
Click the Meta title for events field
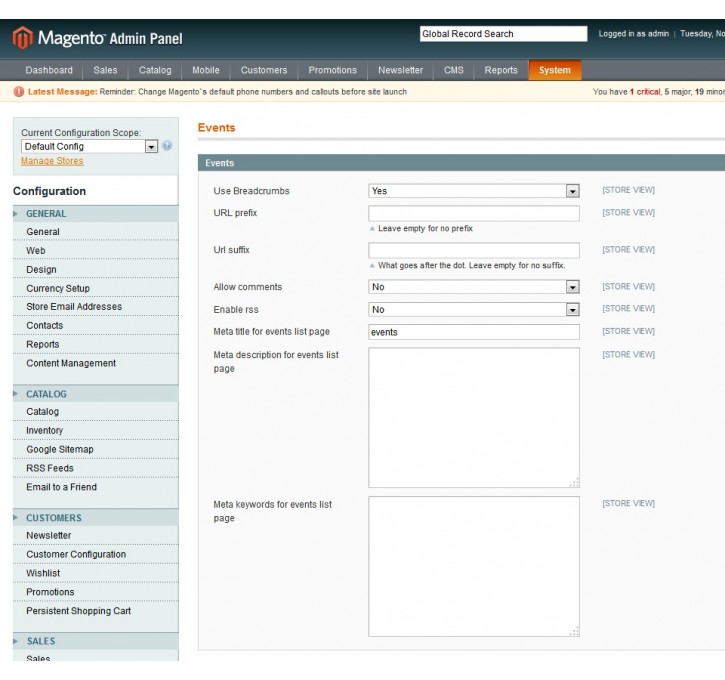click(x=474, y=332)
